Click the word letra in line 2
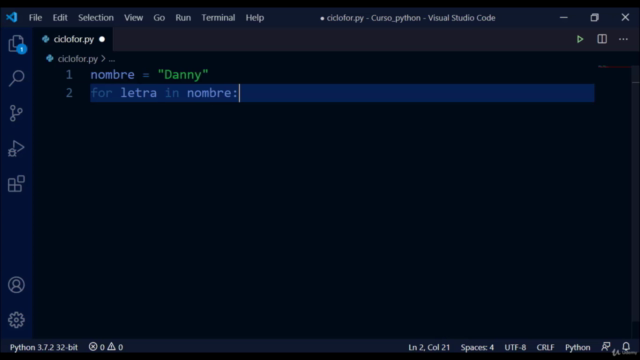This screenshot has height=360, width=640. coord(138,93)
